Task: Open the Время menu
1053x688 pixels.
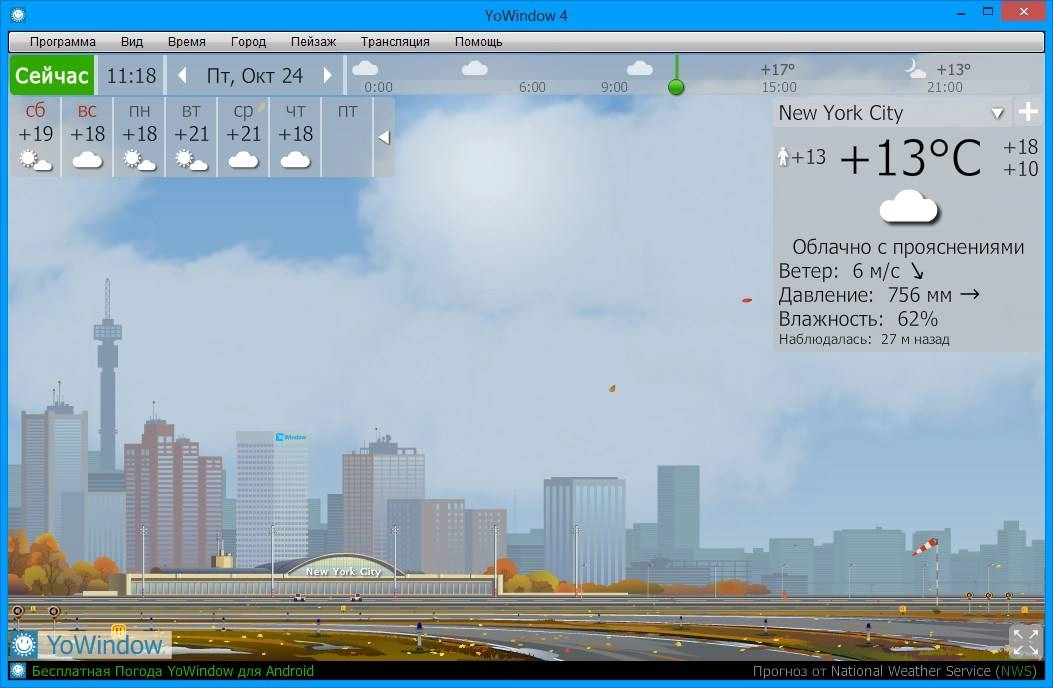Action: [187, 42]
